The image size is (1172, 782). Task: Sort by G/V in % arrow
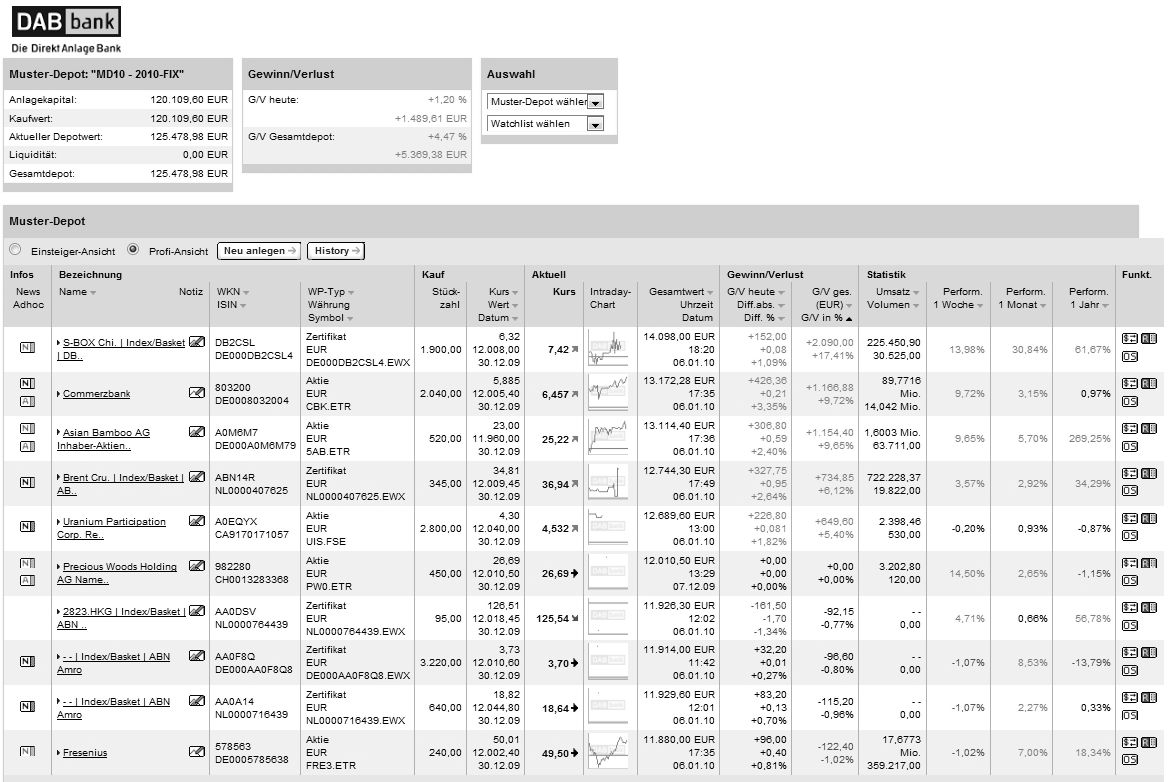click(849, 319)
